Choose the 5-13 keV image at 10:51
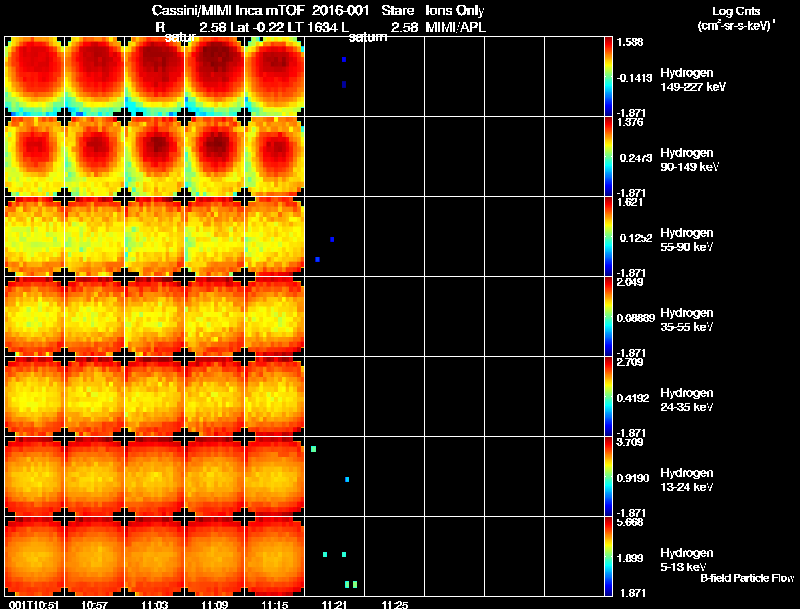 coord(35,557)
